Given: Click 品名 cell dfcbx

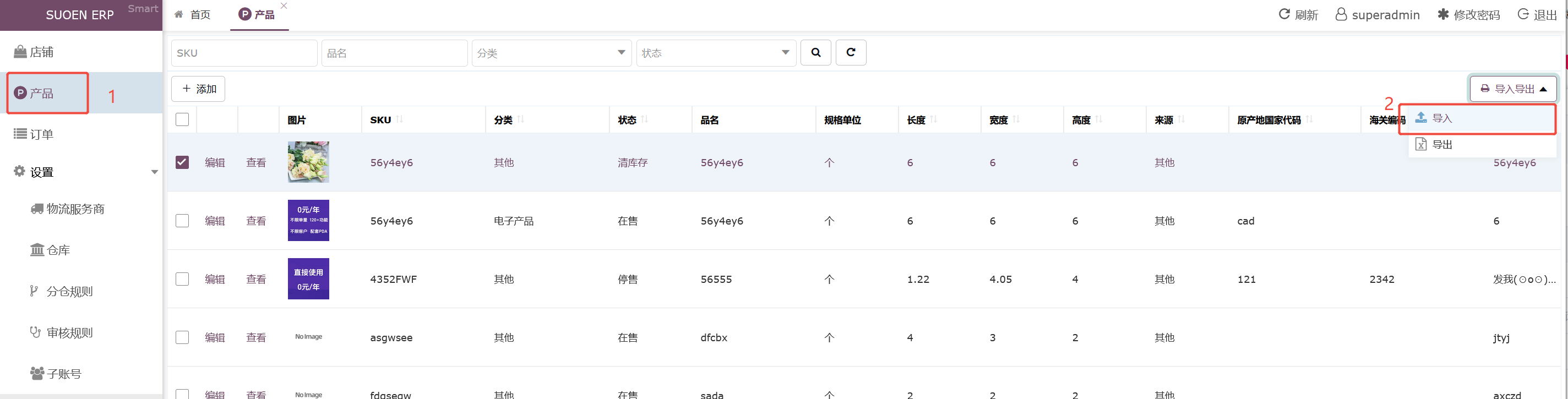Looking at the screenshot, I should (714, 337).
